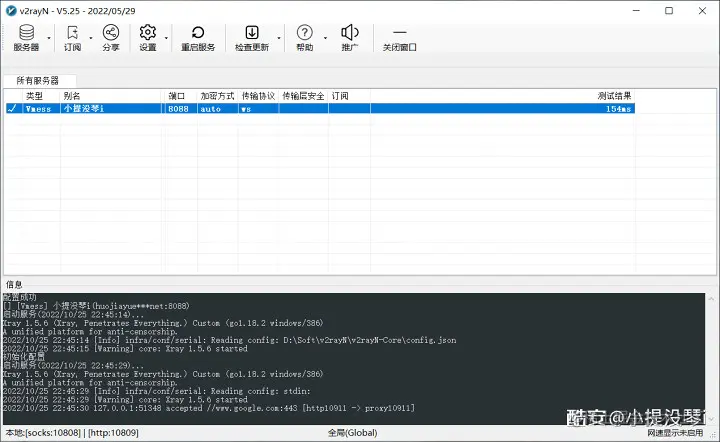The image size is (720, 442).
Task: Sort by the 订阅 column header
Action: click(349, 96)
